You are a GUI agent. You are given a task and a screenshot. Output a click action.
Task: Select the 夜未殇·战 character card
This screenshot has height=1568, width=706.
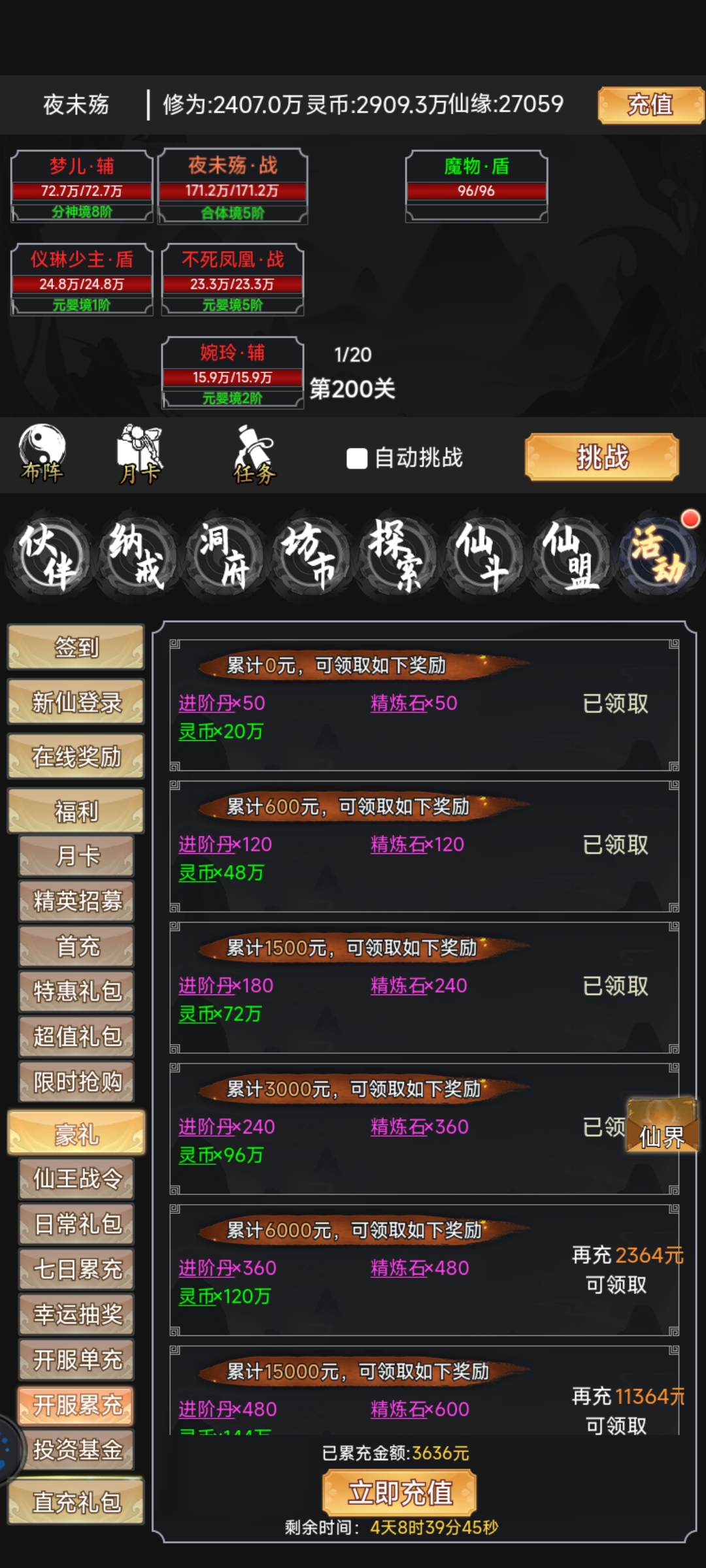click(x=233, y=186)
